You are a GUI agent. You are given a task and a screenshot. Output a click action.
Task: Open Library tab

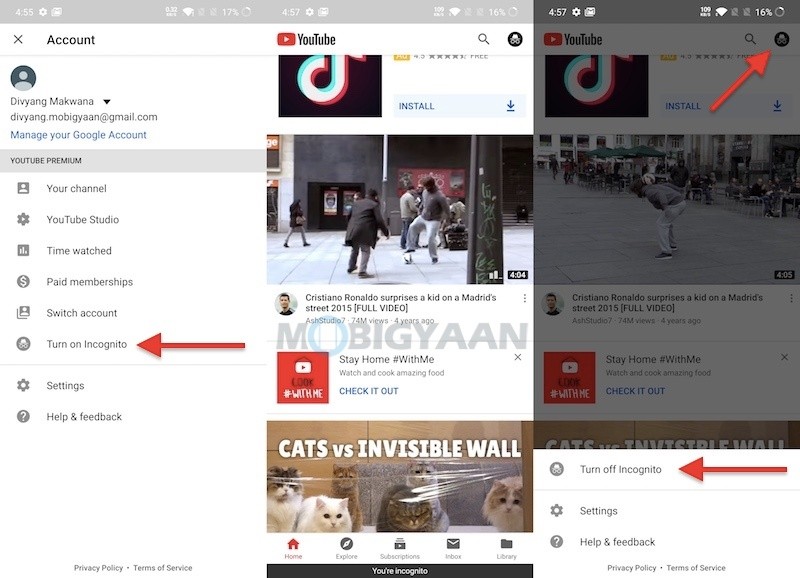click(507, 548)
